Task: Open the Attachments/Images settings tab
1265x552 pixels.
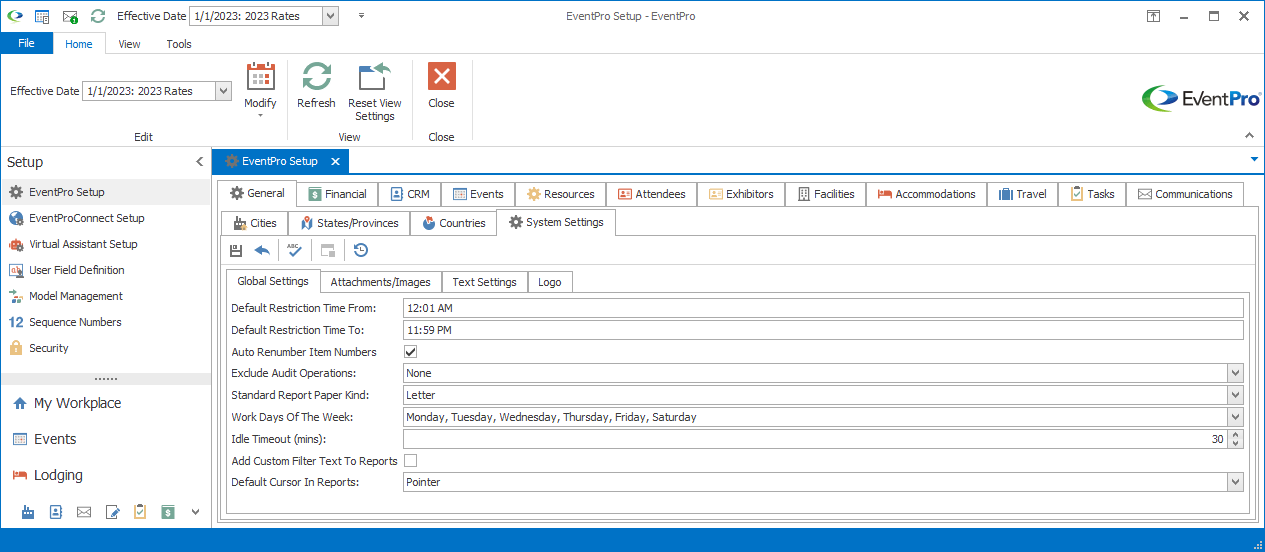Action: pyautogui.click(x=381, y=282)
